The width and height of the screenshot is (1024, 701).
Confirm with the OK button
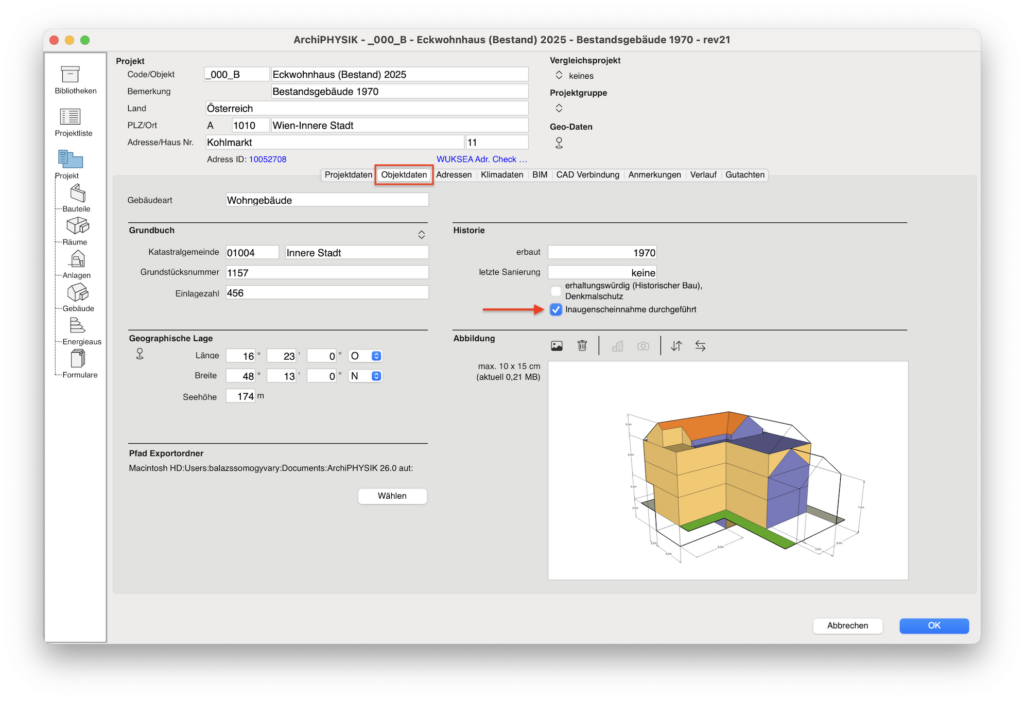(x=934, y=626)
